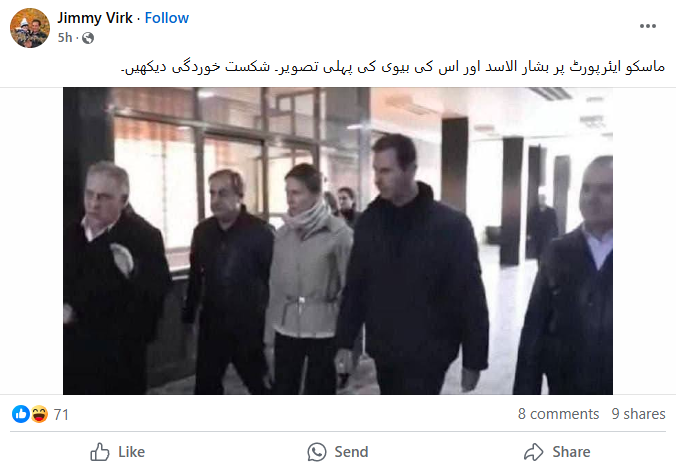Show who reacted via the 71 count
676x462 pixels.
tap(61, 415)
